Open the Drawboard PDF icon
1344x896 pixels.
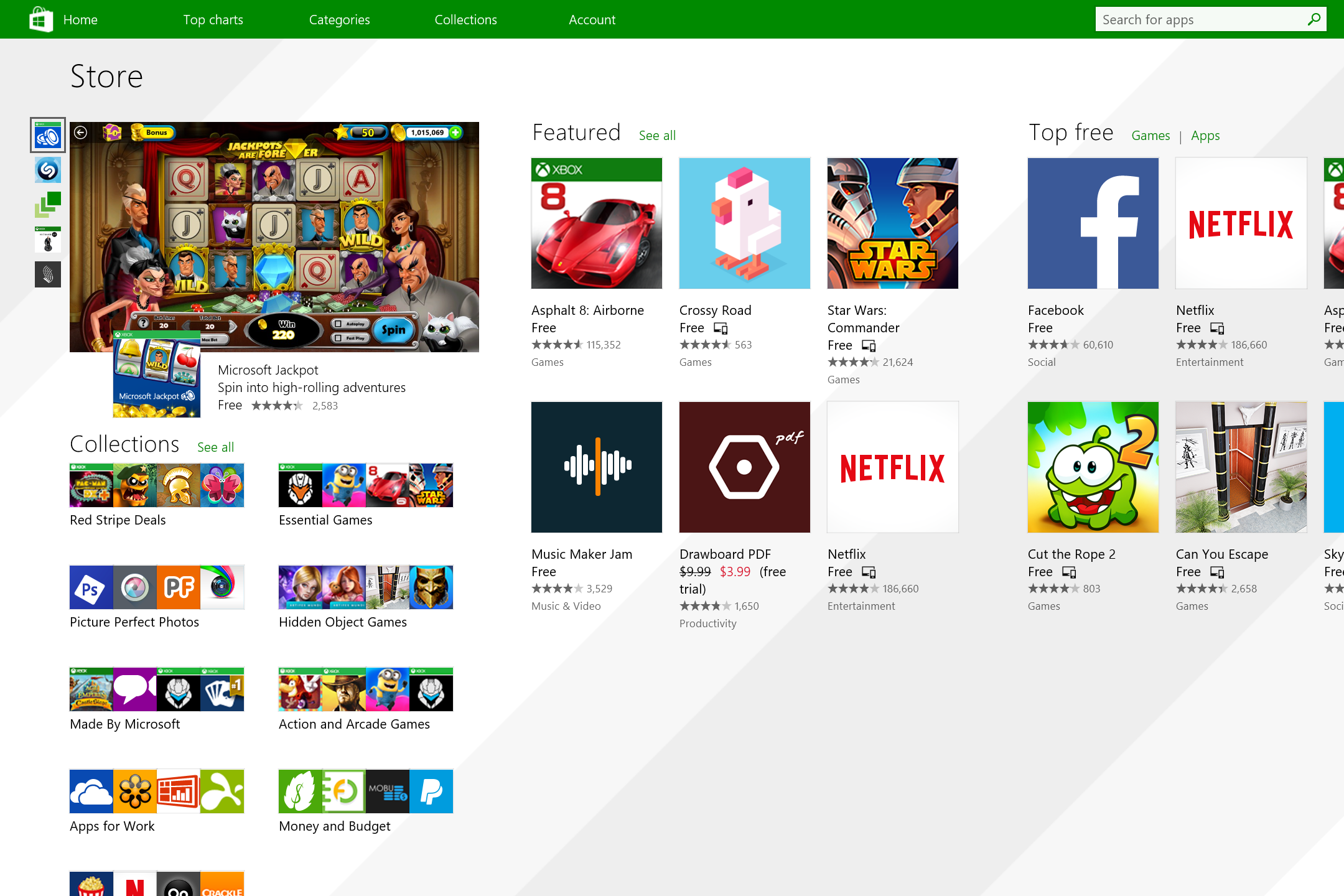tap(745, 467)
